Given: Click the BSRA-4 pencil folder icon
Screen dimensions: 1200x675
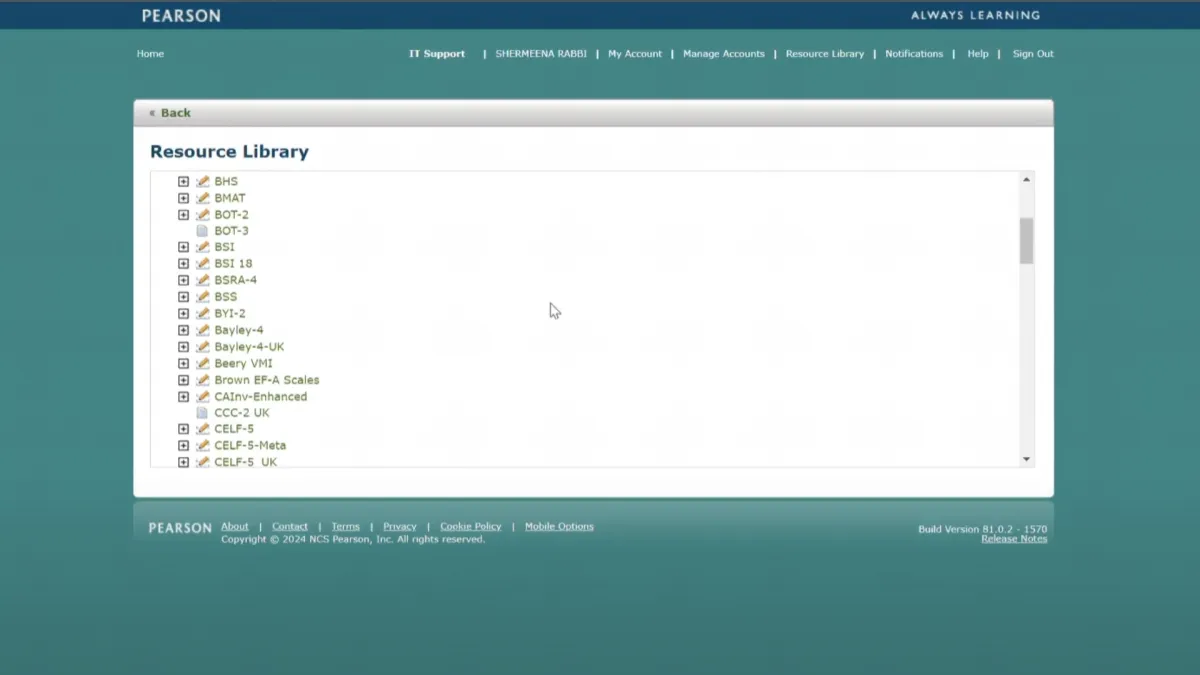Looking at the screenshot, I should tap(202, 280).
